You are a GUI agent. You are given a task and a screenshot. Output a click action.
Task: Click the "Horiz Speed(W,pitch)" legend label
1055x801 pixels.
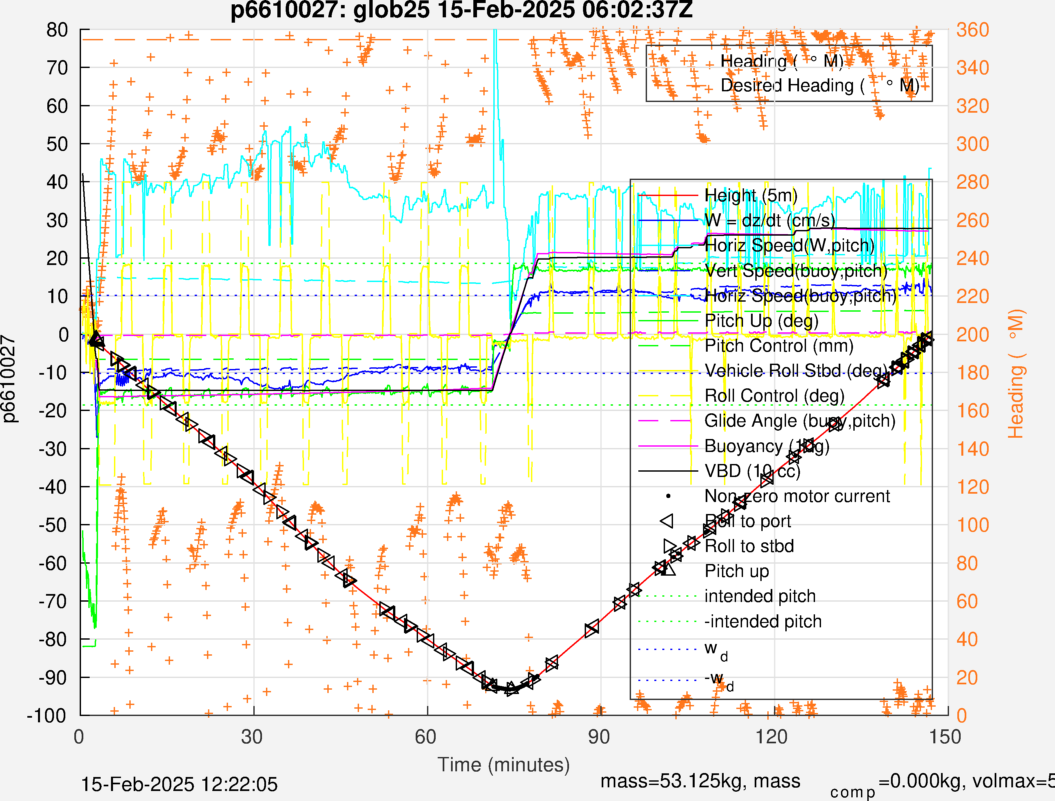click(x=790, y=245)
